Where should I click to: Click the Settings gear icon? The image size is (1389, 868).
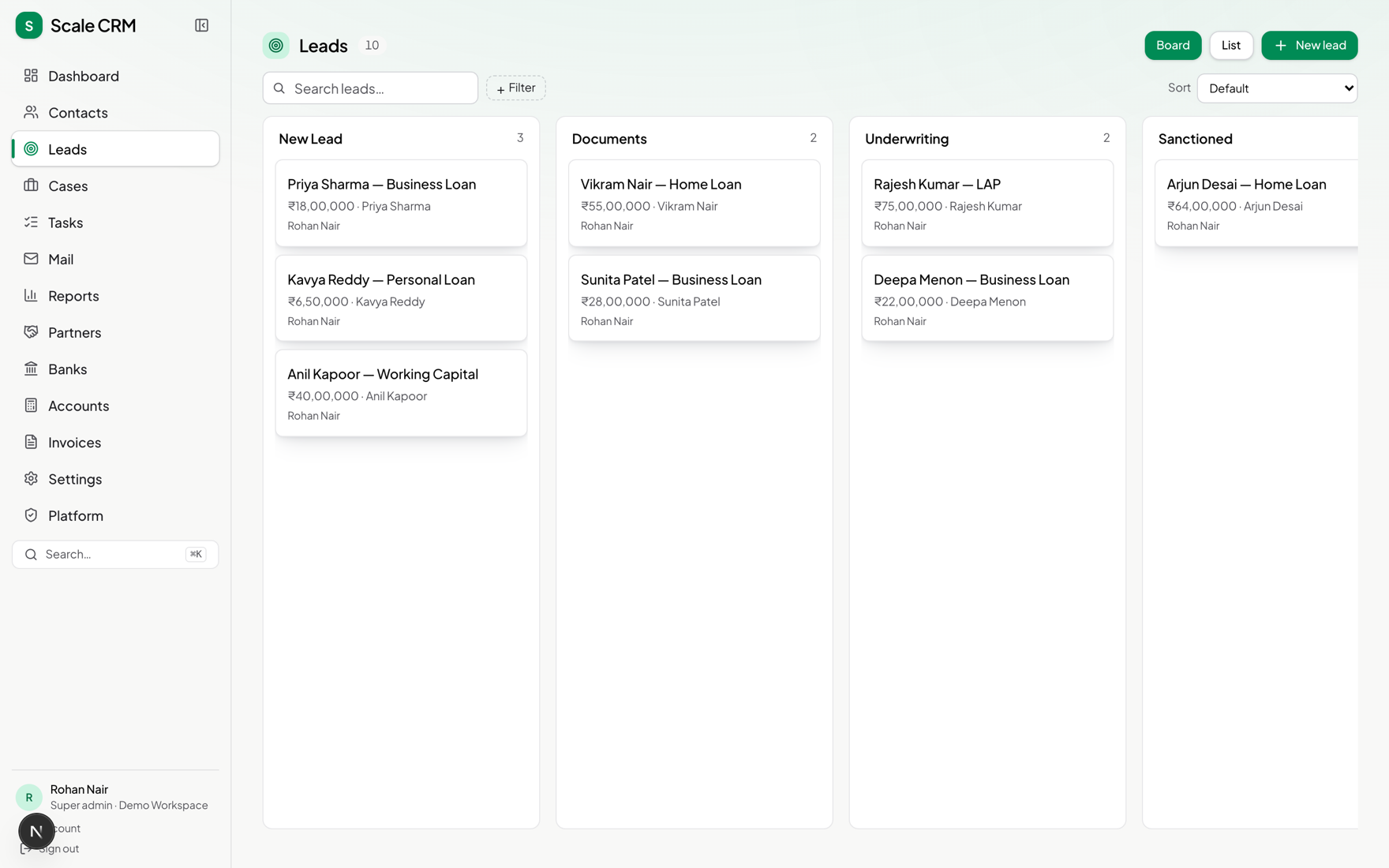pyautogui.click(x=31, y=479)
